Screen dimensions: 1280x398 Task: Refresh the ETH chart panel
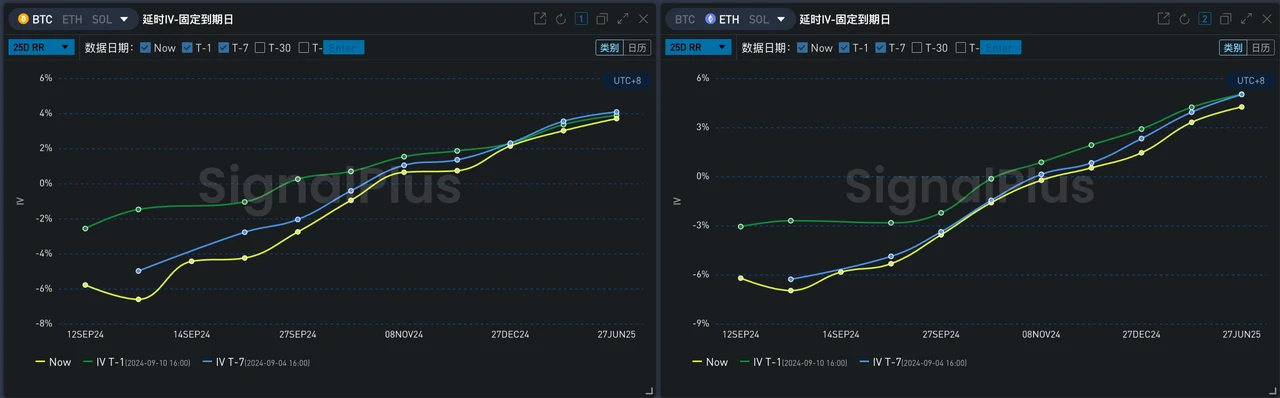1184,18
